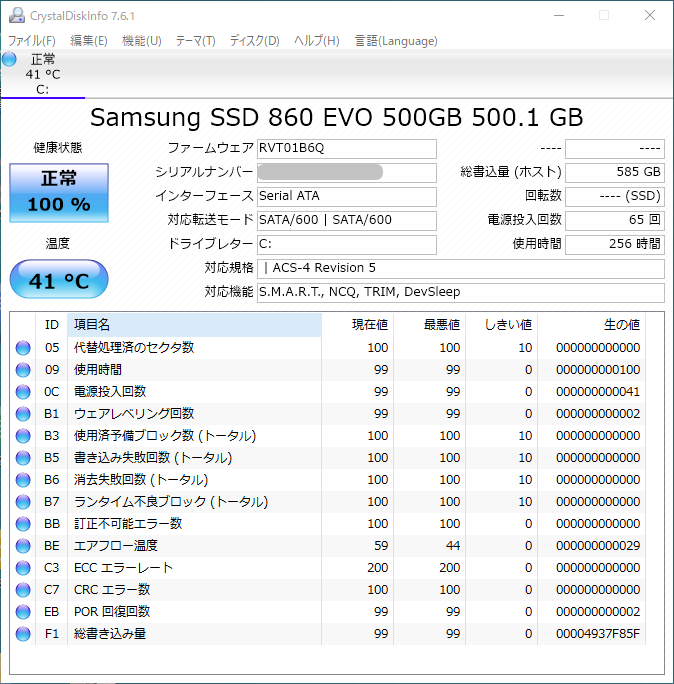Click status orb for row B3 使用済予備ブロック数

tap(23, 436)
